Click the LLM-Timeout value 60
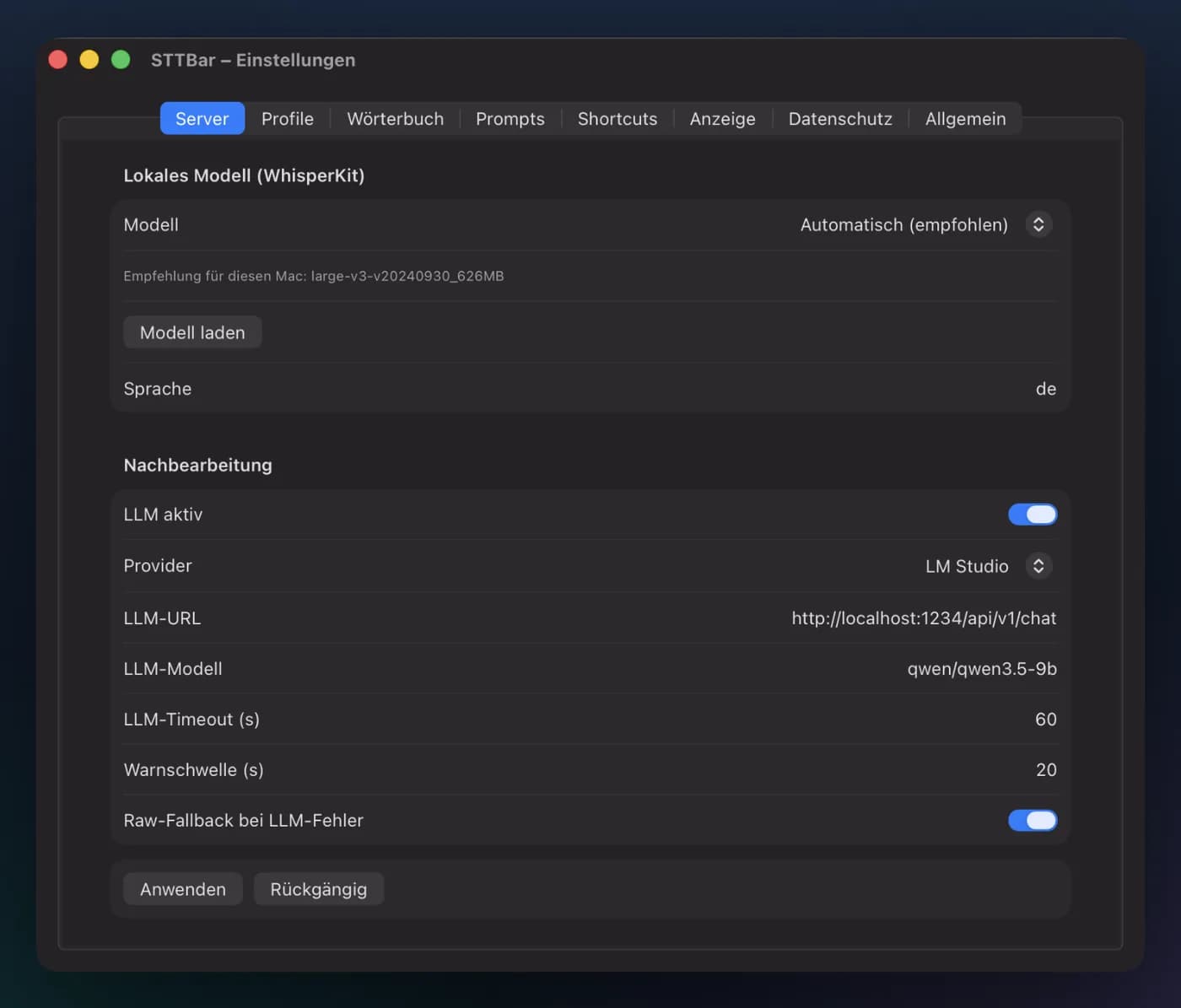1181x1008 pixels. (1045, 720)
